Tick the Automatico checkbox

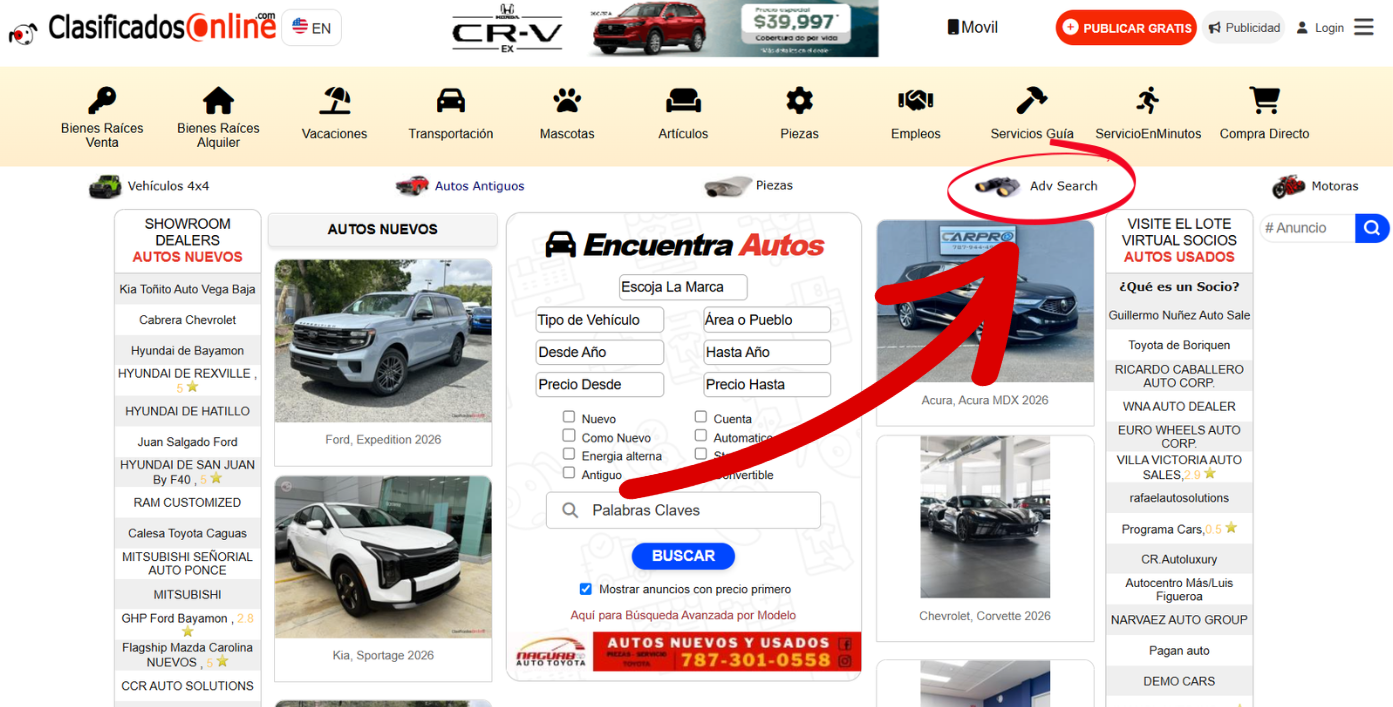[701, 435]
